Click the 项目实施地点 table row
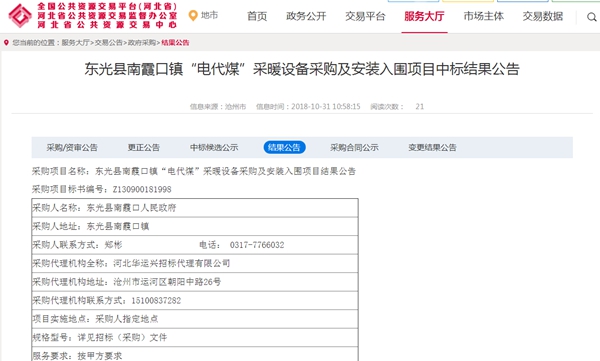This screenshot has height=361, width=600. [x=195, y=319]
